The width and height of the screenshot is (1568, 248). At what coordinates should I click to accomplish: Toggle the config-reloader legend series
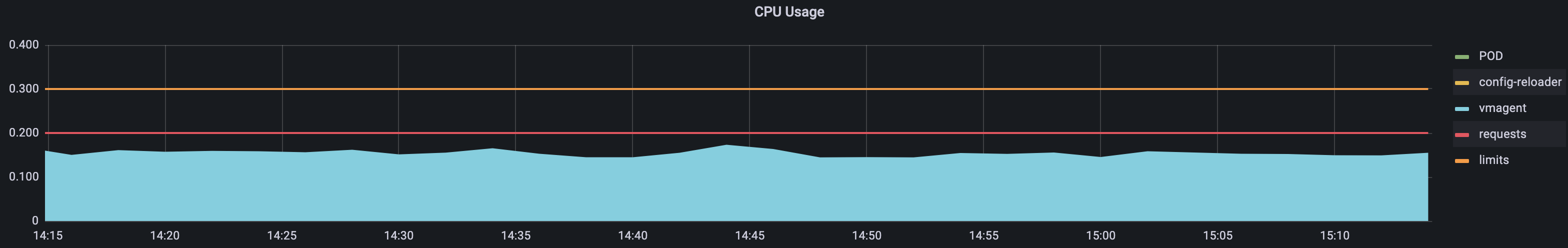click(1520, 82)
